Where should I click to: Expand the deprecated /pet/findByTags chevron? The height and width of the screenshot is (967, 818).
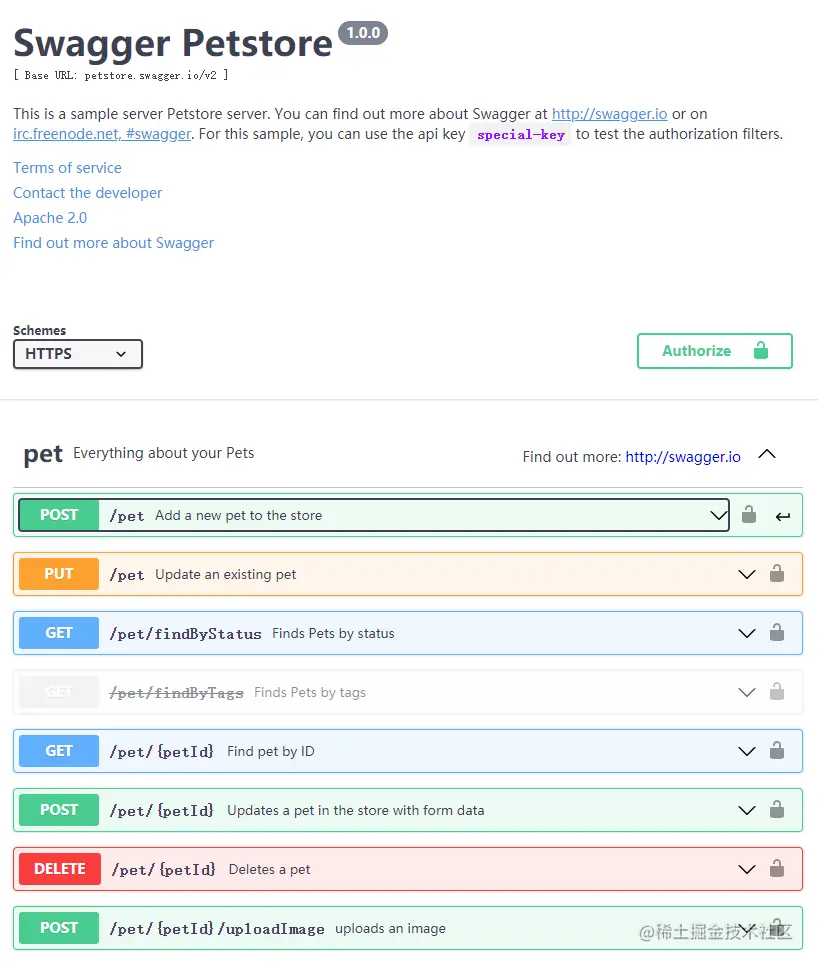point(746,693)
